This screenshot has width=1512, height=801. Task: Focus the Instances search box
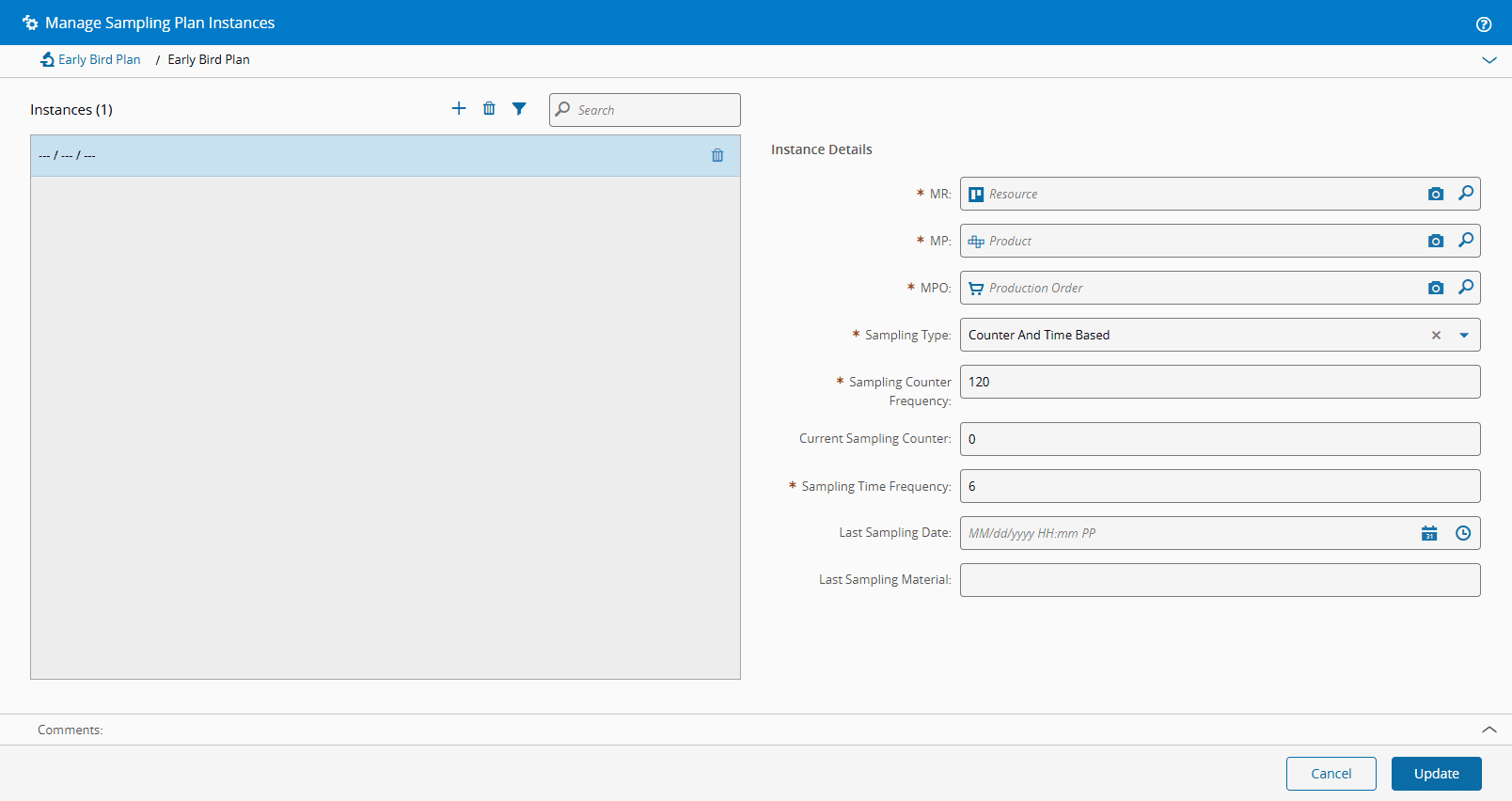pyautogui.click(x=655, y=110)
